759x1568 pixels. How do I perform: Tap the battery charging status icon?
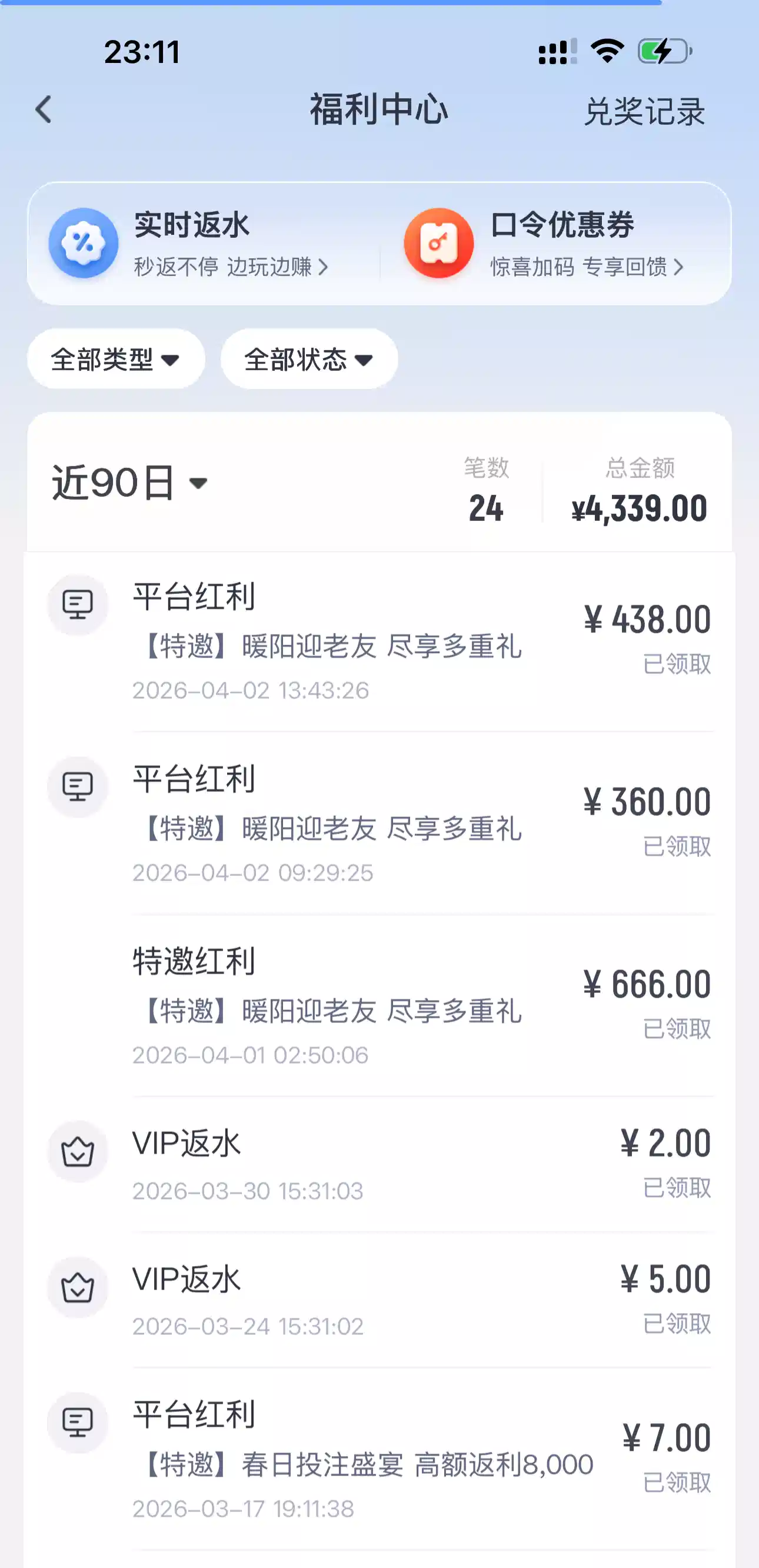coord(664,52)
